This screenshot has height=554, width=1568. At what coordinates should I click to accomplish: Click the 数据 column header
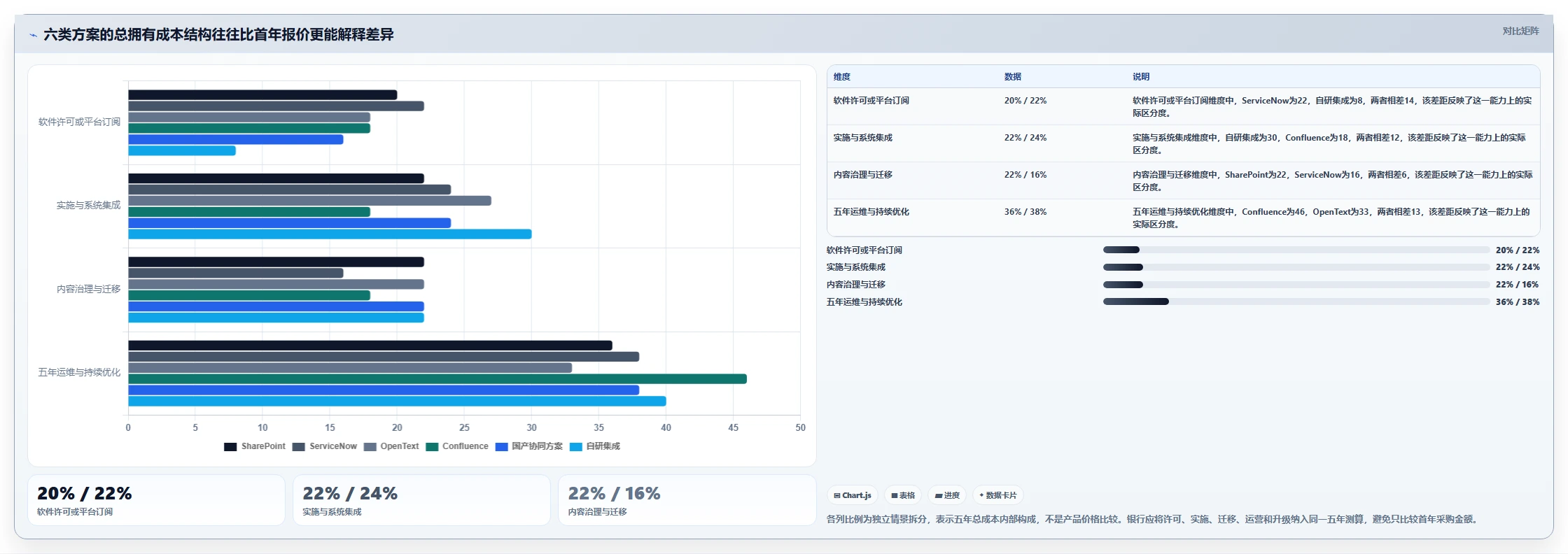tap(1013, 77)
